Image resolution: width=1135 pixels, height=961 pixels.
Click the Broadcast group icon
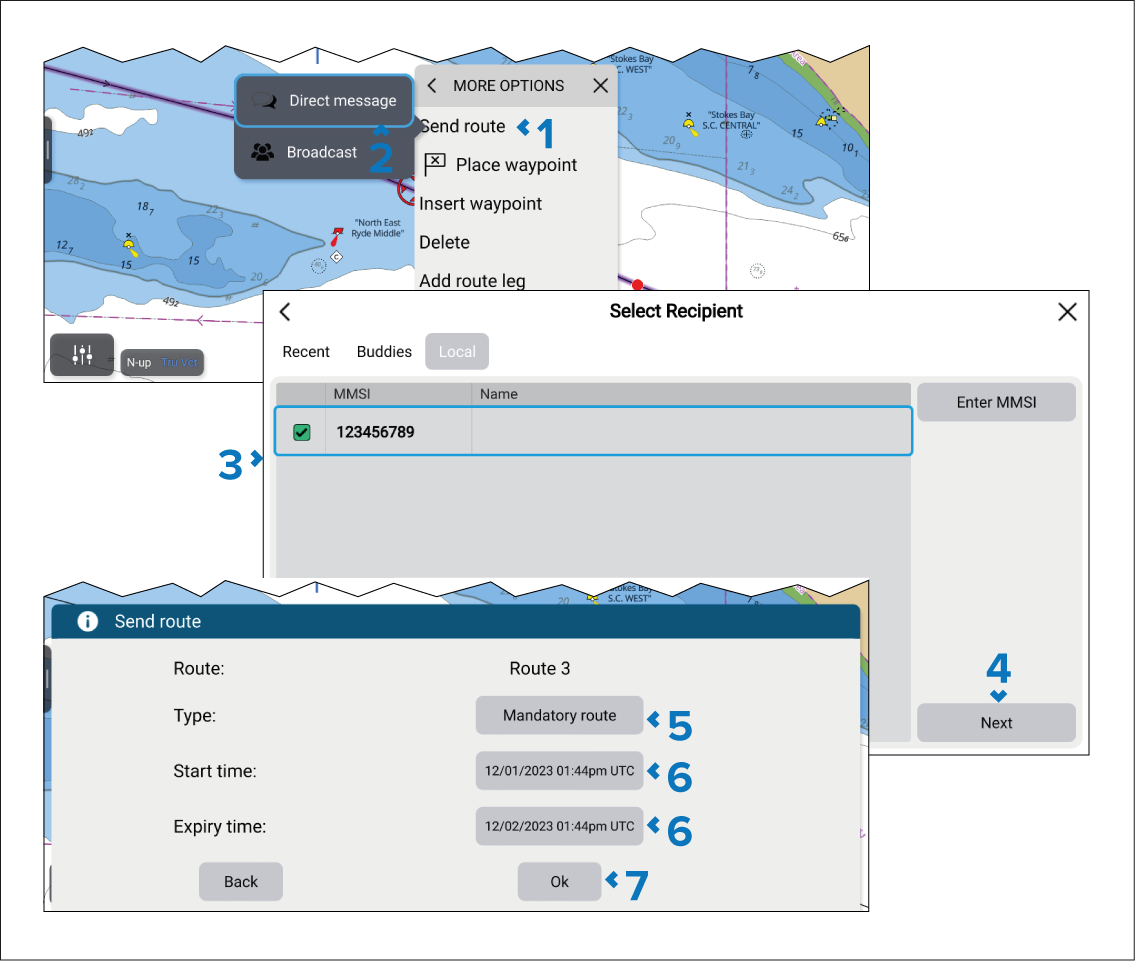262,153
